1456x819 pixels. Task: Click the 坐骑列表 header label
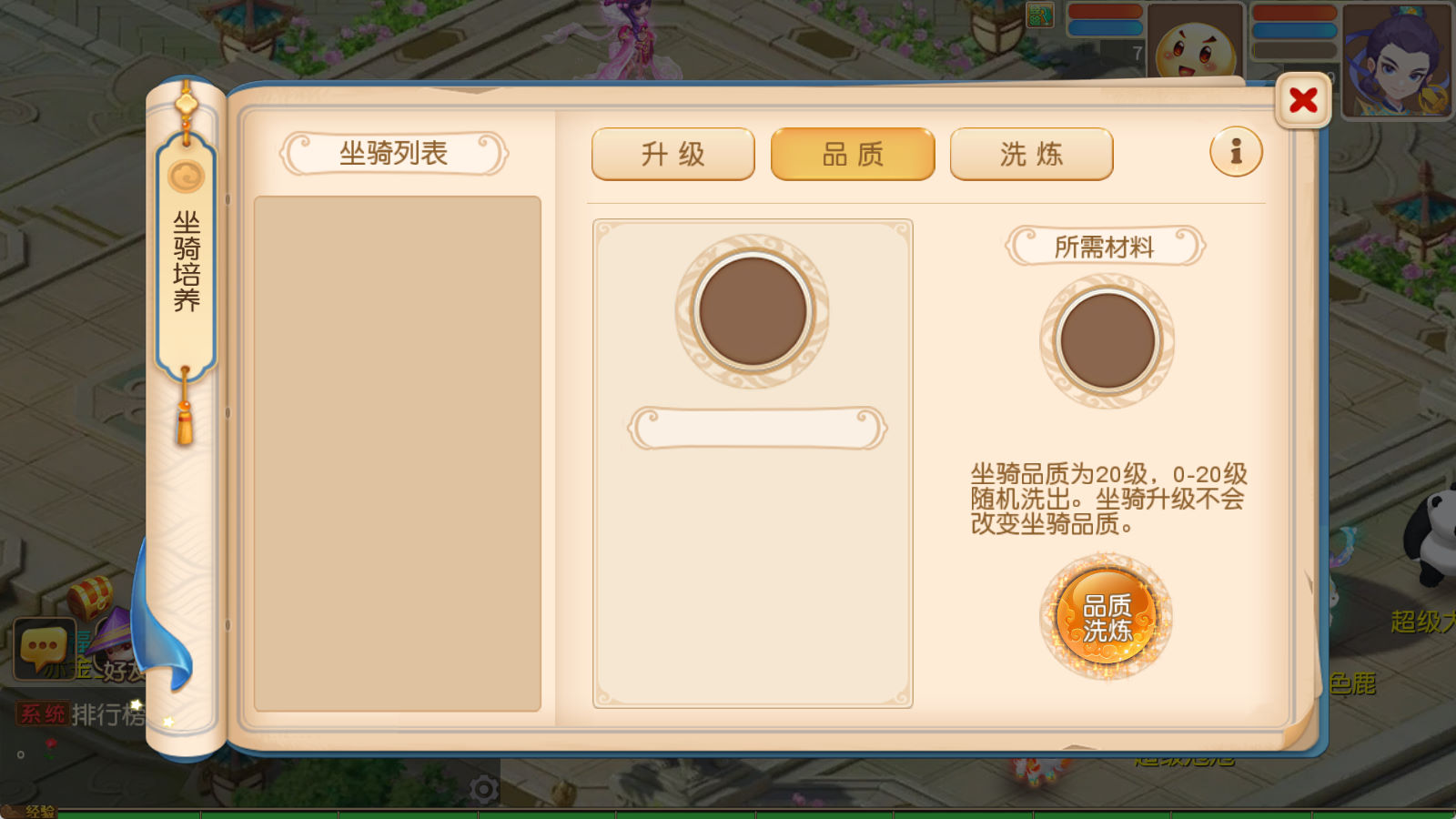point(393,153)
